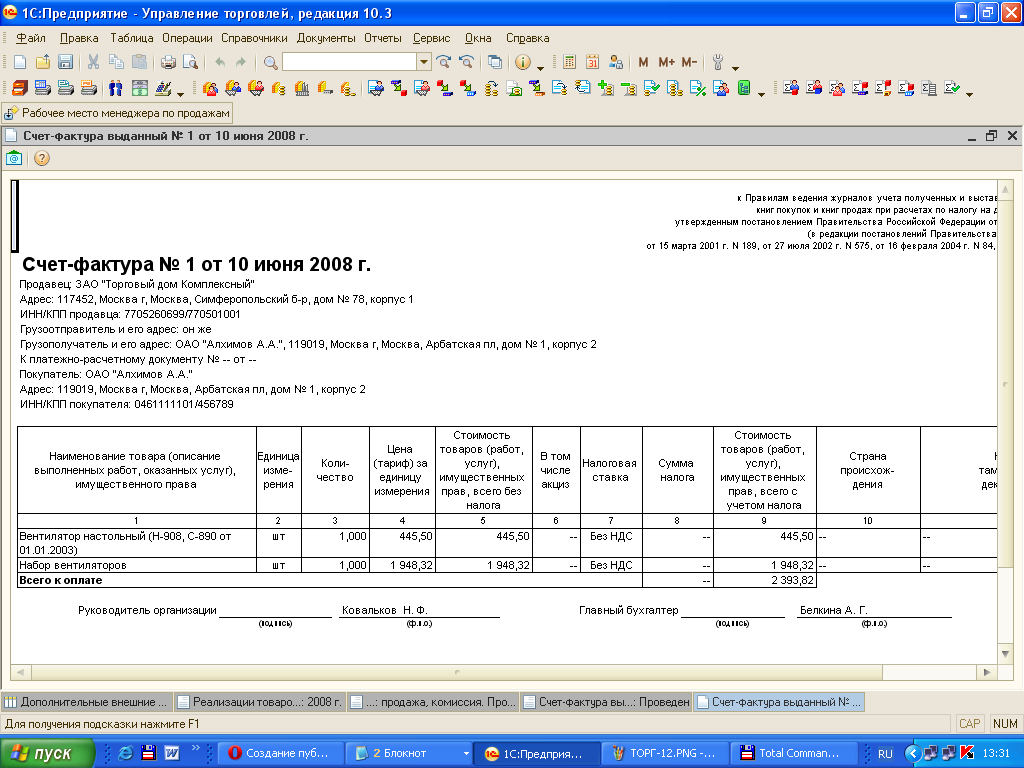Open the Отчеты menu
1024x768 pixels.
click(x=383, y=38)
